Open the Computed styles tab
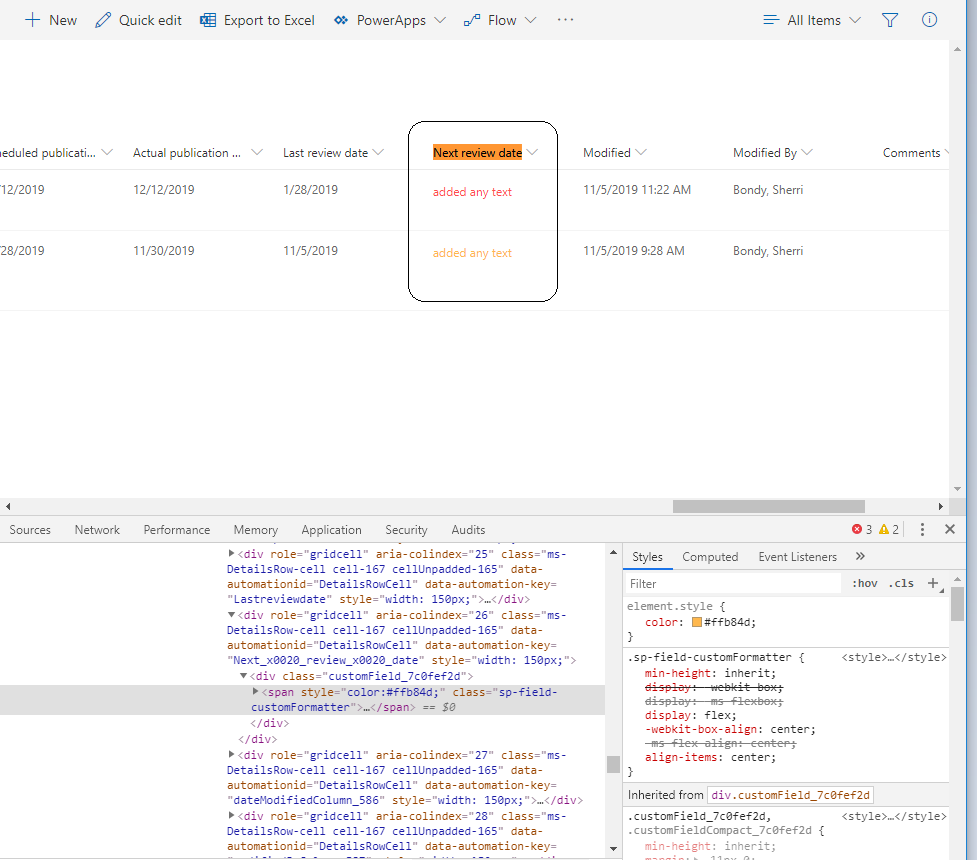The height and width of the screenshot is (860, 977). coord(710,557)
